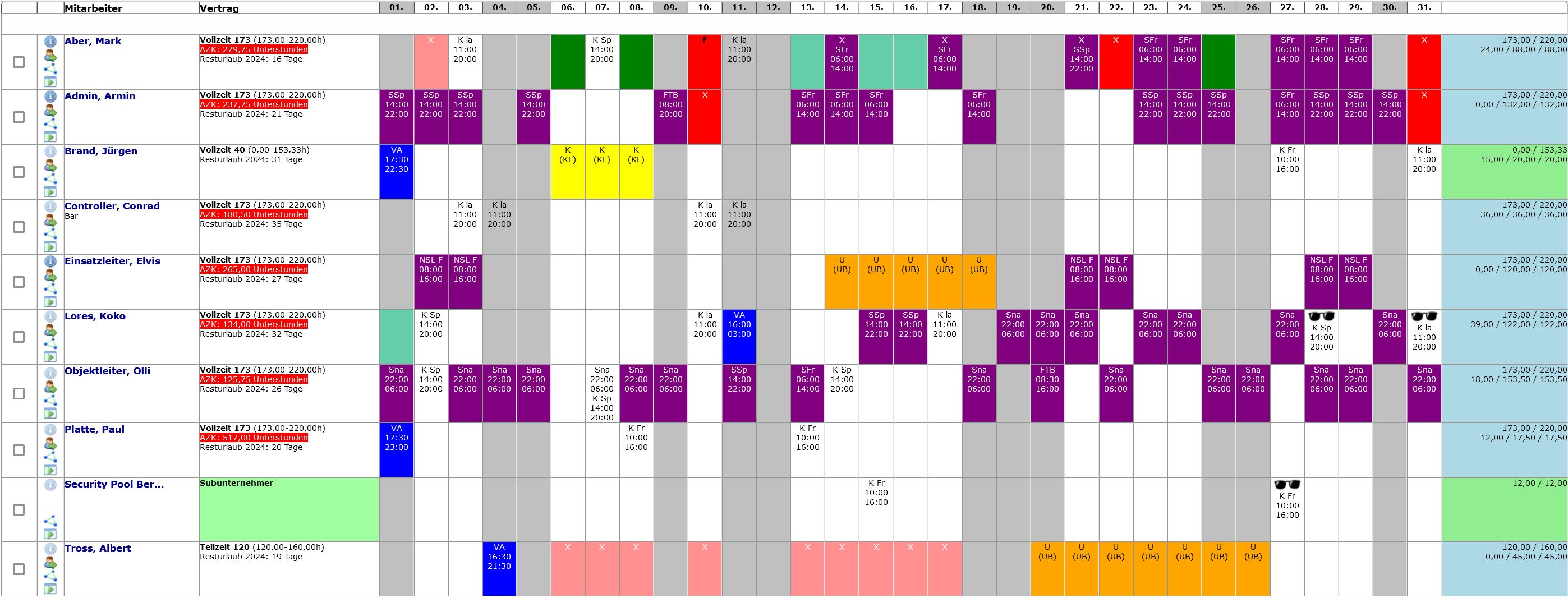
Task: Select Tross, Albert's VA 16:30 shift on day 04
Action: 499,569
